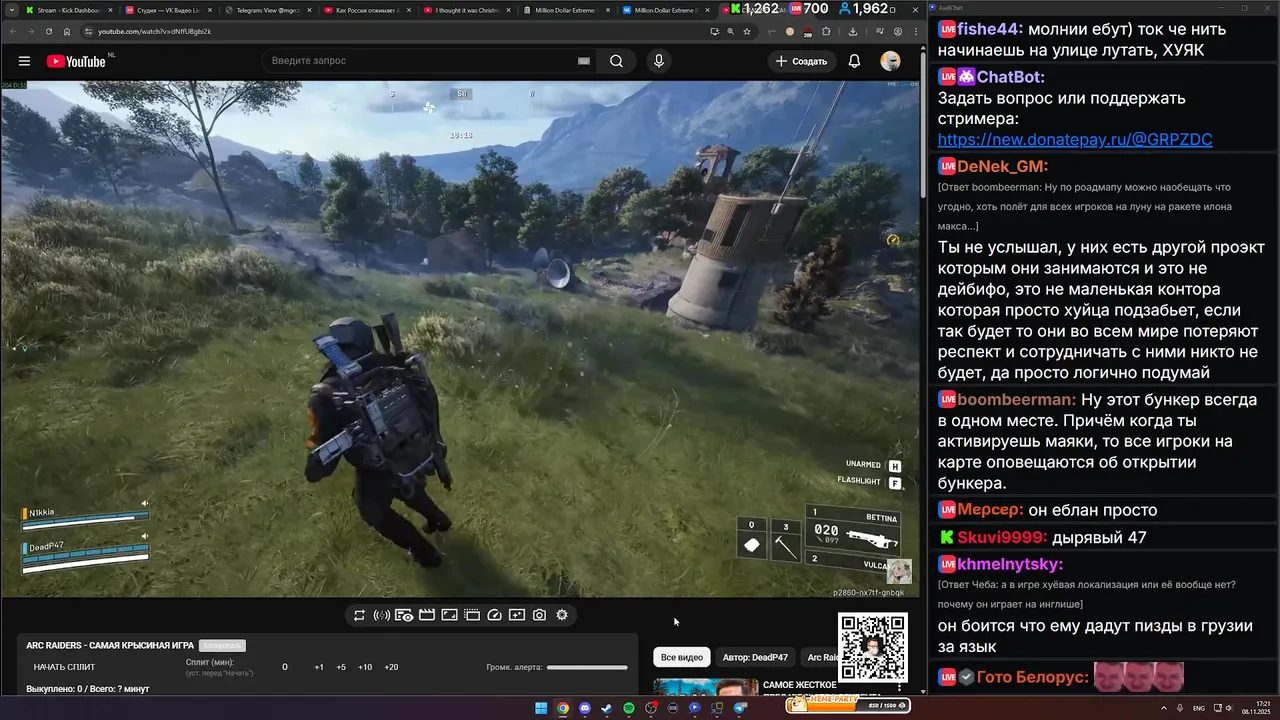Open the donatepay.ru link in chat
1280x720 pixels.
tap(1075, 140)
